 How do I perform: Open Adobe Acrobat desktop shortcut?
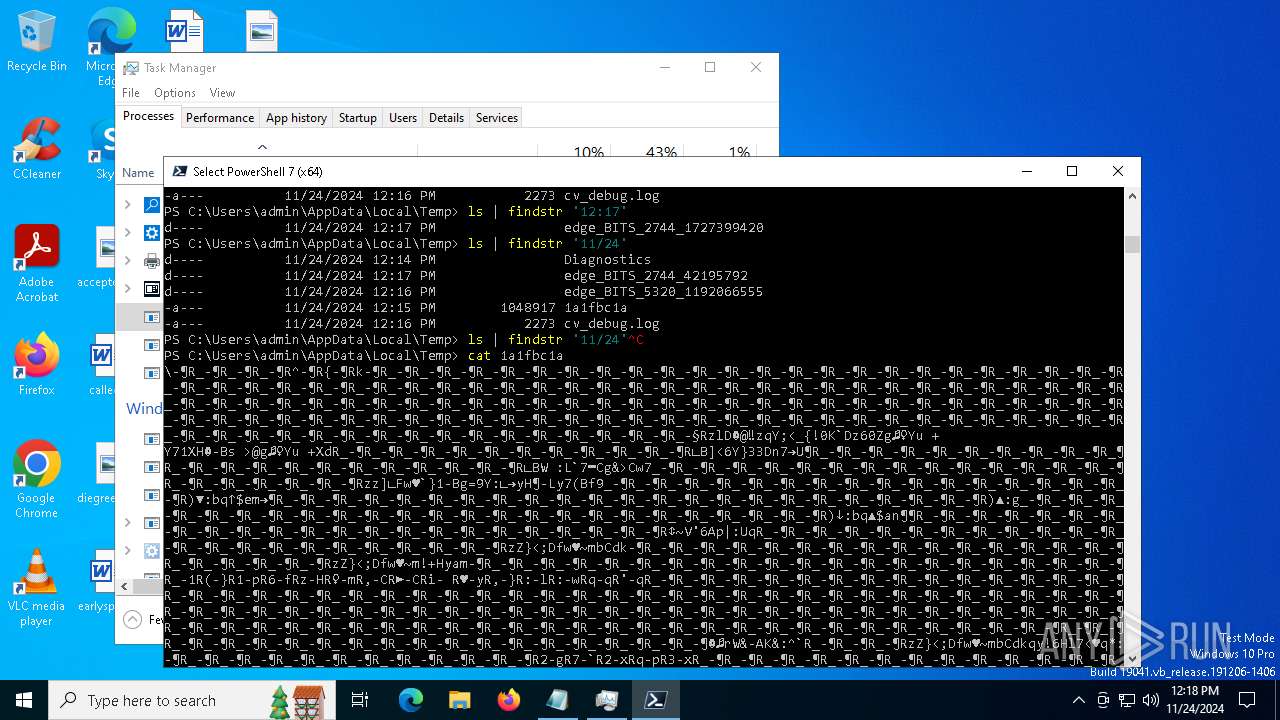tap(36, 263)
